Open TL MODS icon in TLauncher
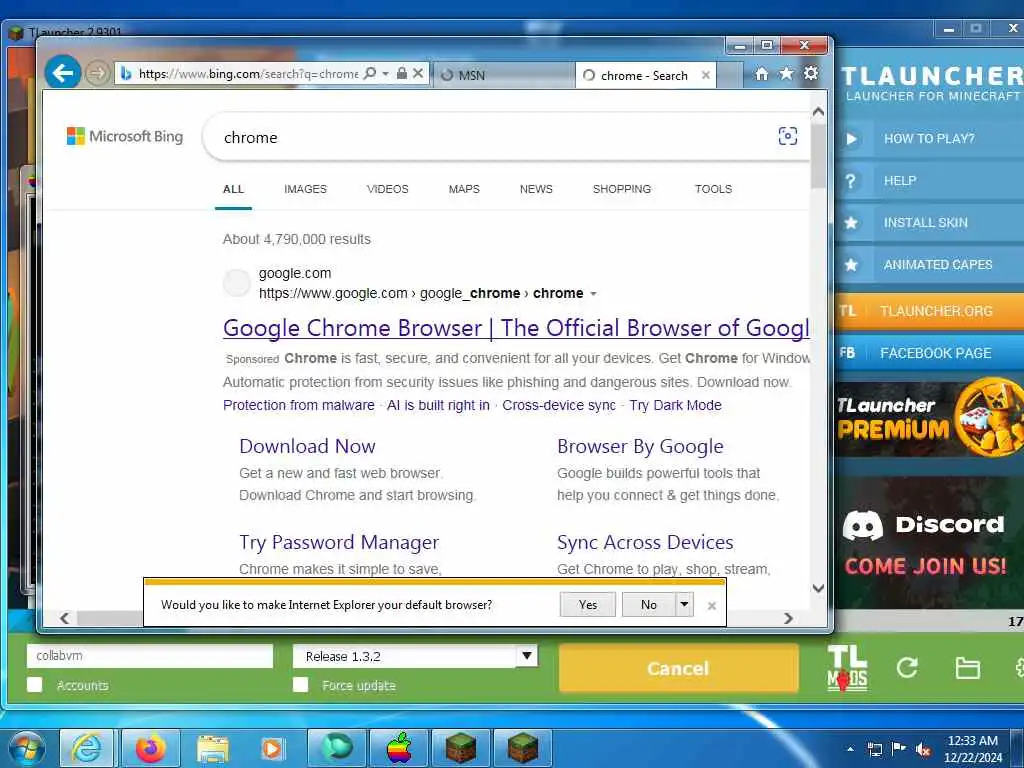This screenshot has height=768, width=1024. coord(847,668)
